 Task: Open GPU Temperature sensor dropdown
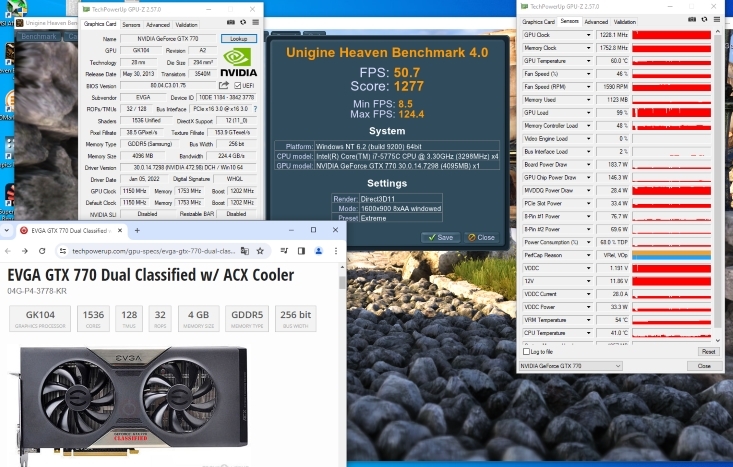coord(589,61)
